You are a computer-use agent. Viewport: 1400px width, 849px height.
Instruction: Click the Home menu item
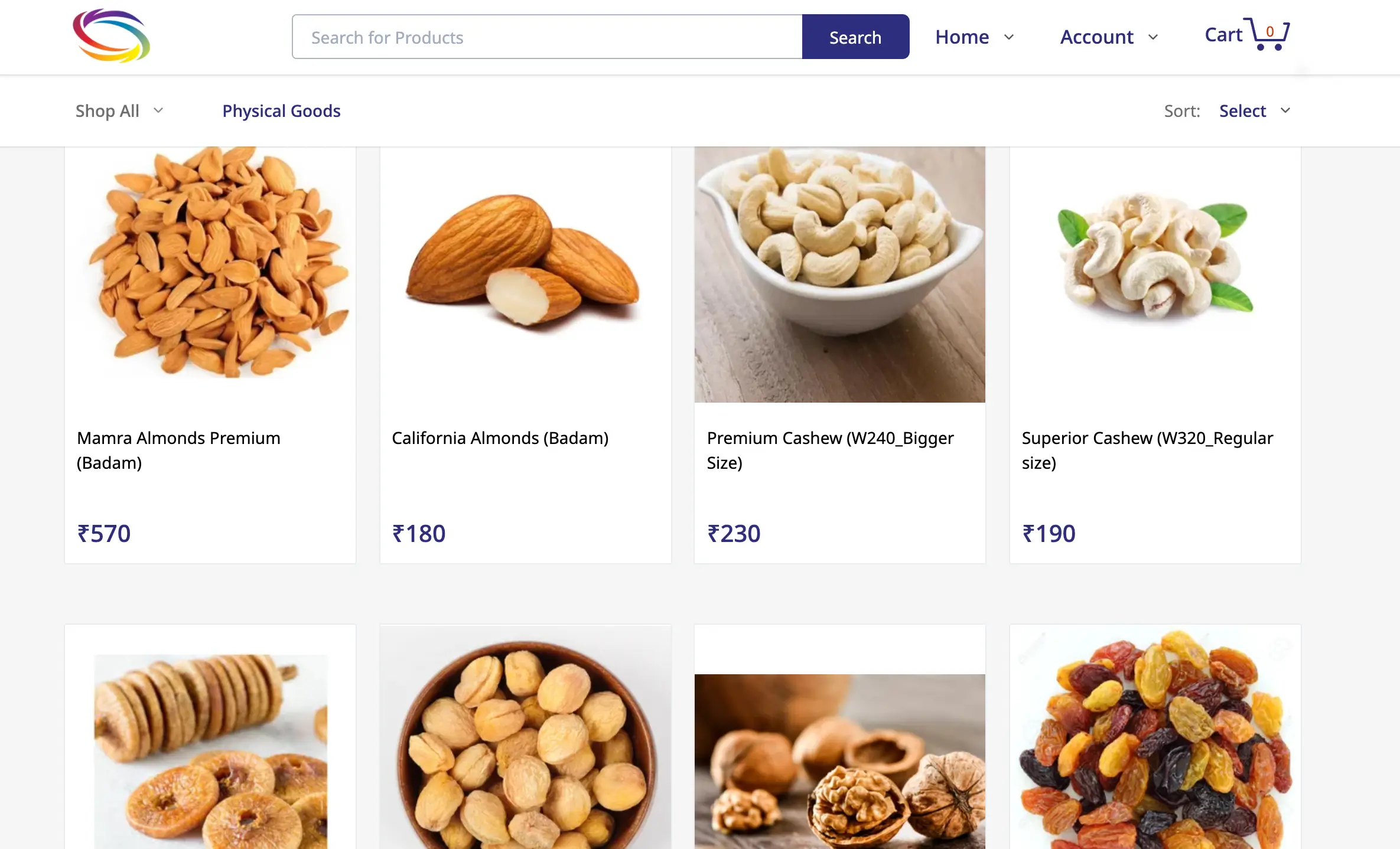(x=962, y=37)
